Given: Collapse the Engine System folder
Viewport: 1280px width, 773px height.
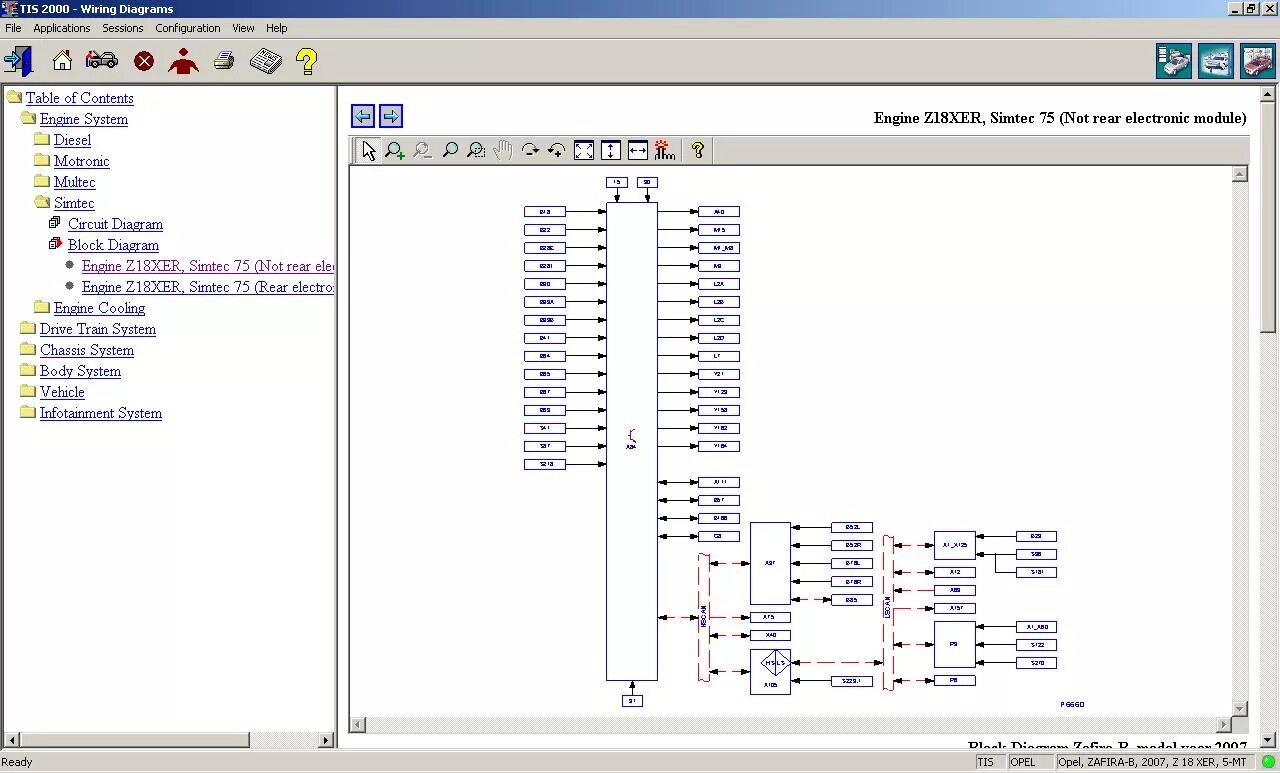Looking at the screenshot, I should click(x=28, y=118).
